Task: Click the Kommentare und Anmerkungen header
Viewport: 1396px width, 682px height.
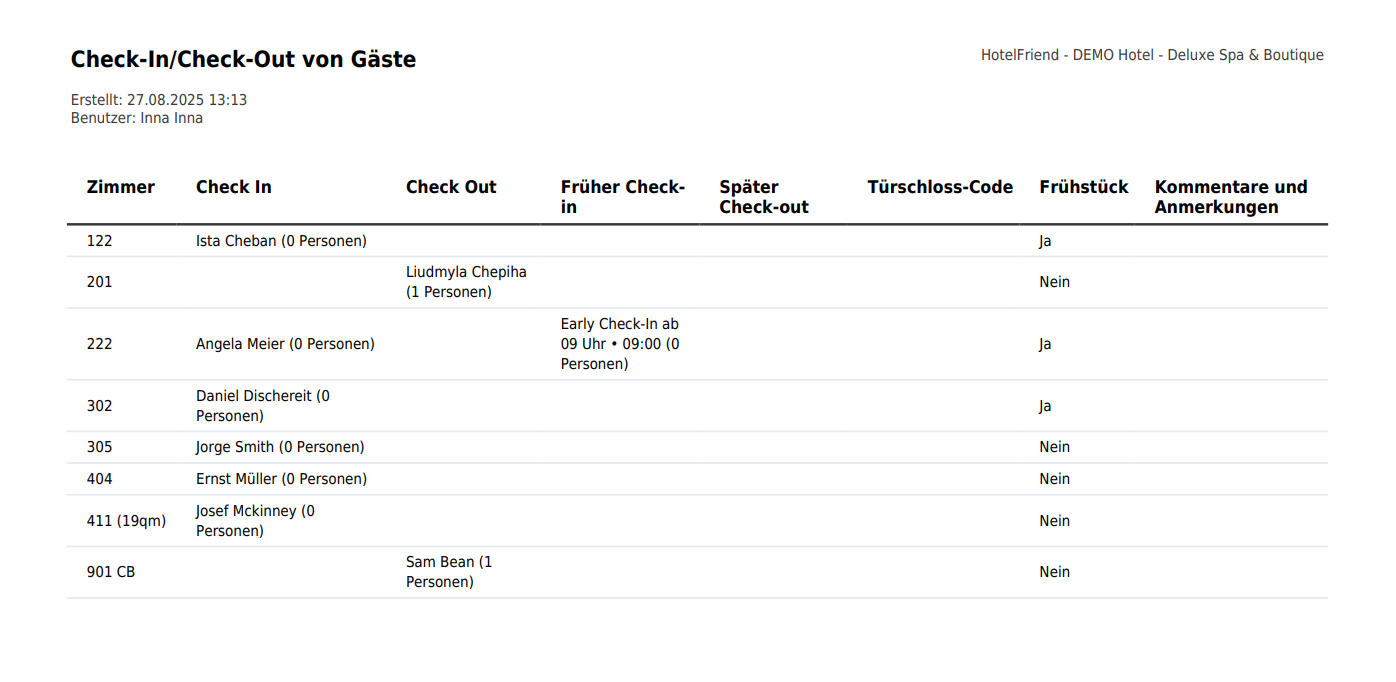Action: click(1231, 197)
